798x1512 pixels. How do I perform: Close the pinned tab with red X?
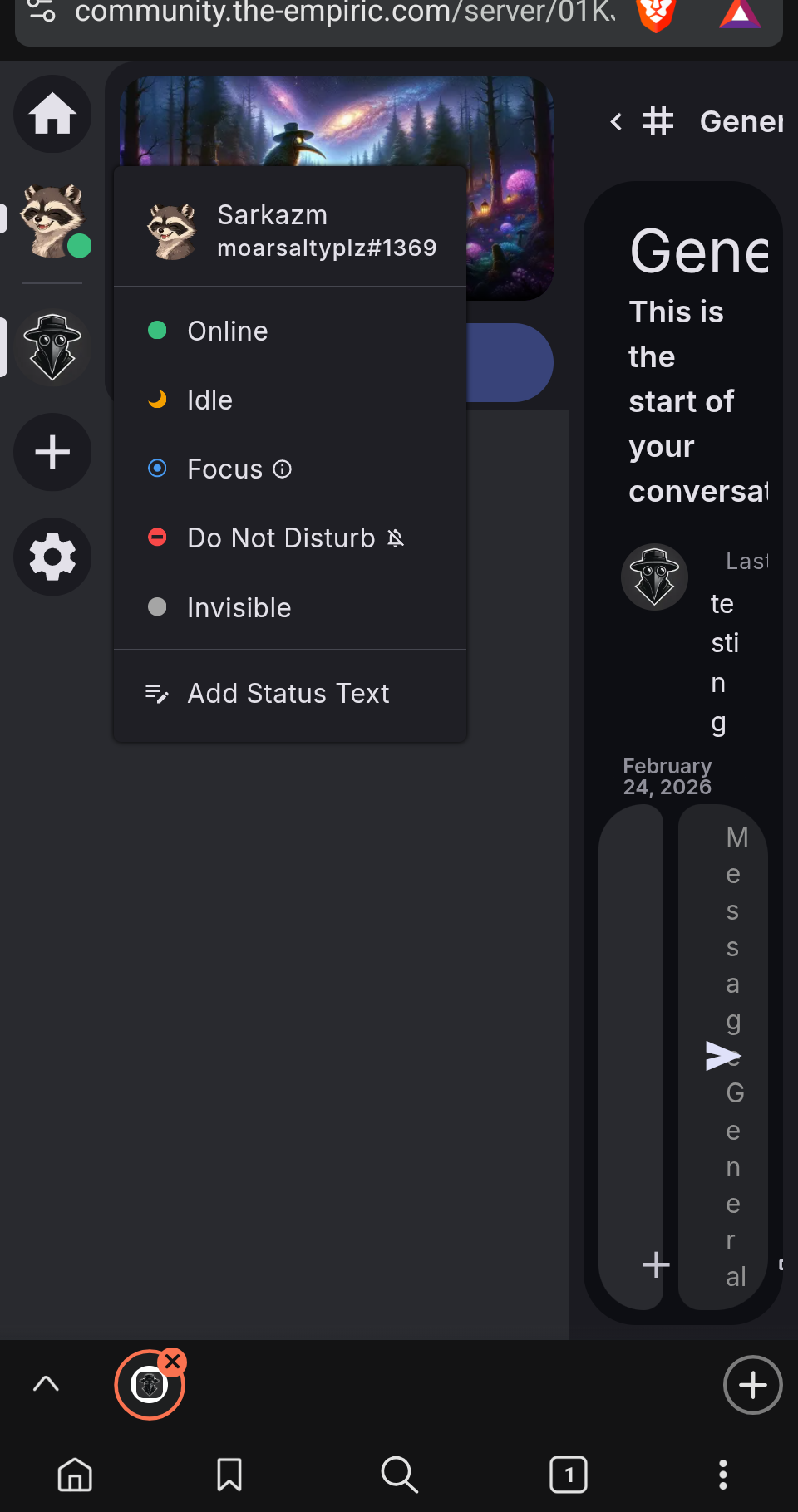(x=173, y=1362)
